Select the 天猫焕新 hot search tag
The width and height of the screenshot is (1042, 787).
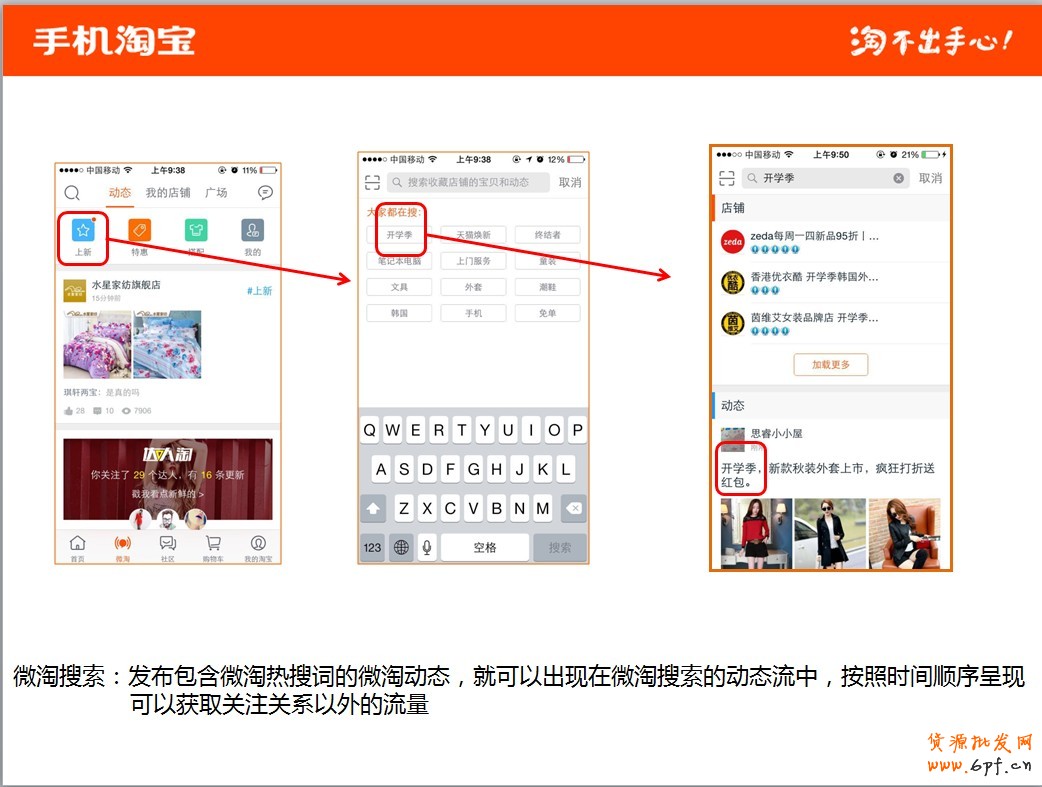[x=473, y=235]
